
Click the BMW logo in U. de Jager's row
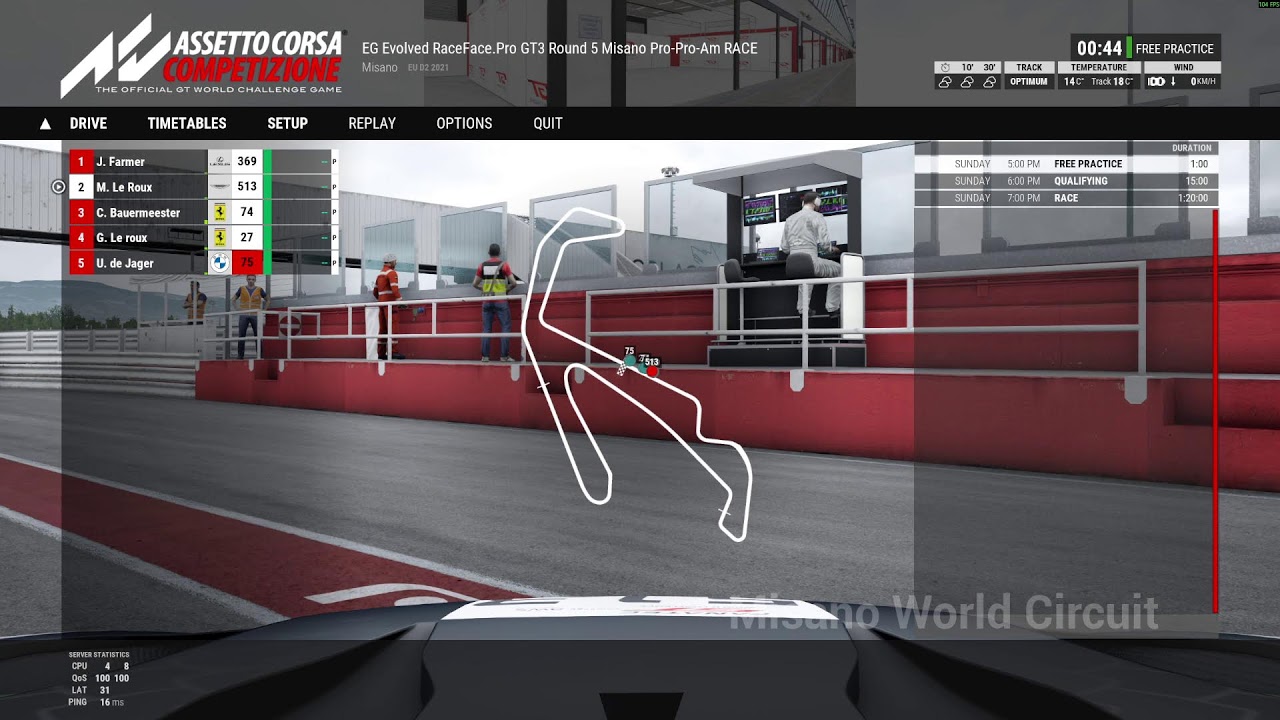pyautogui.click(x=219, y=263)
